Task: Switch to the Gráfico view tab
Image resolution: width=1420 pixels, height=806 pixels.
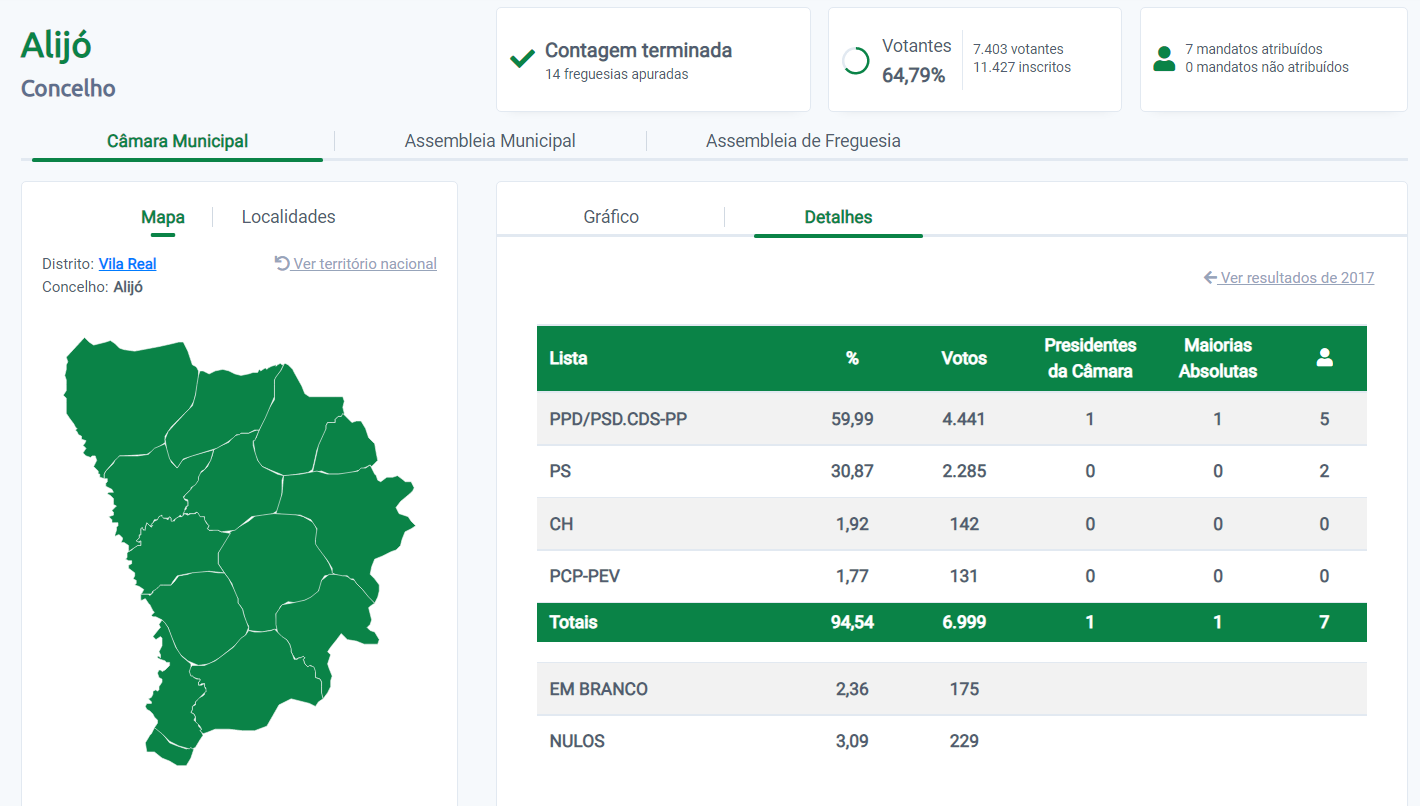Action: (x=611, y=217)
